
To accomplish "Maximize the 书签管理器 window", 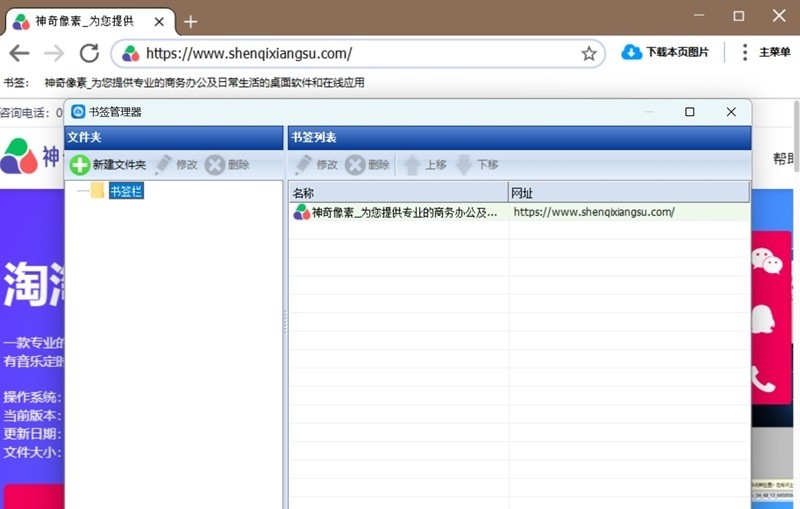I will coord(689,112).
